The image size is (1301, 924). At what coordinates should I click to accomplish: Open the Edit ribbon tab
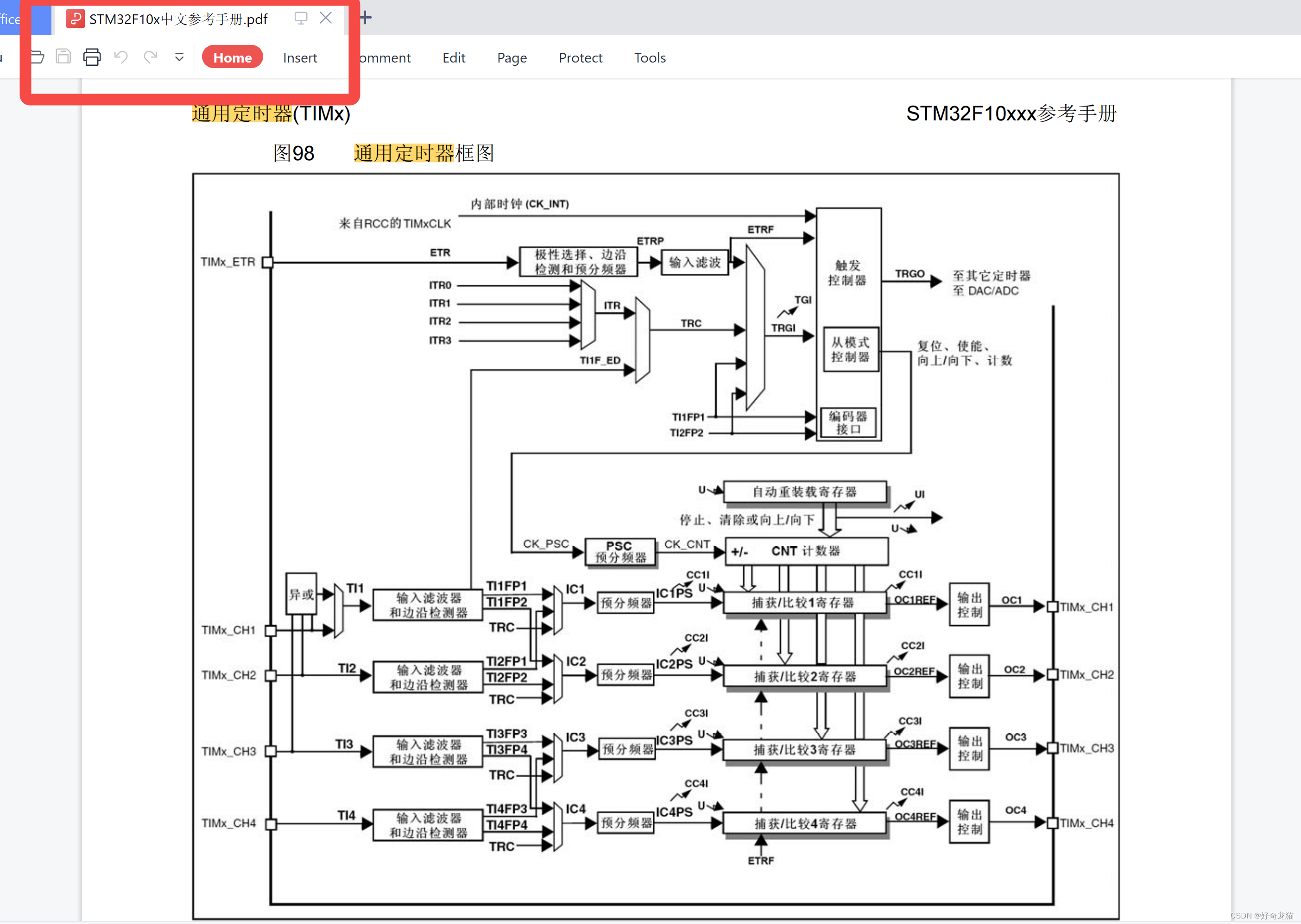pos(454,57)
